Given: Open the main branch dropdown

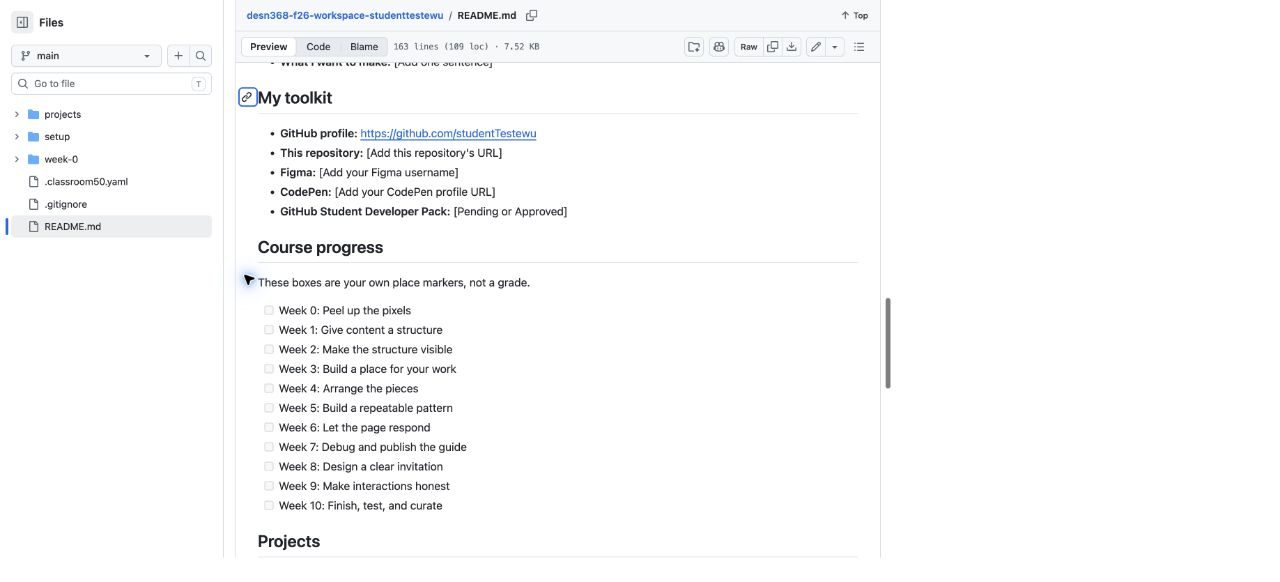Looking at the screenshot, I should [x=86, y=56].
